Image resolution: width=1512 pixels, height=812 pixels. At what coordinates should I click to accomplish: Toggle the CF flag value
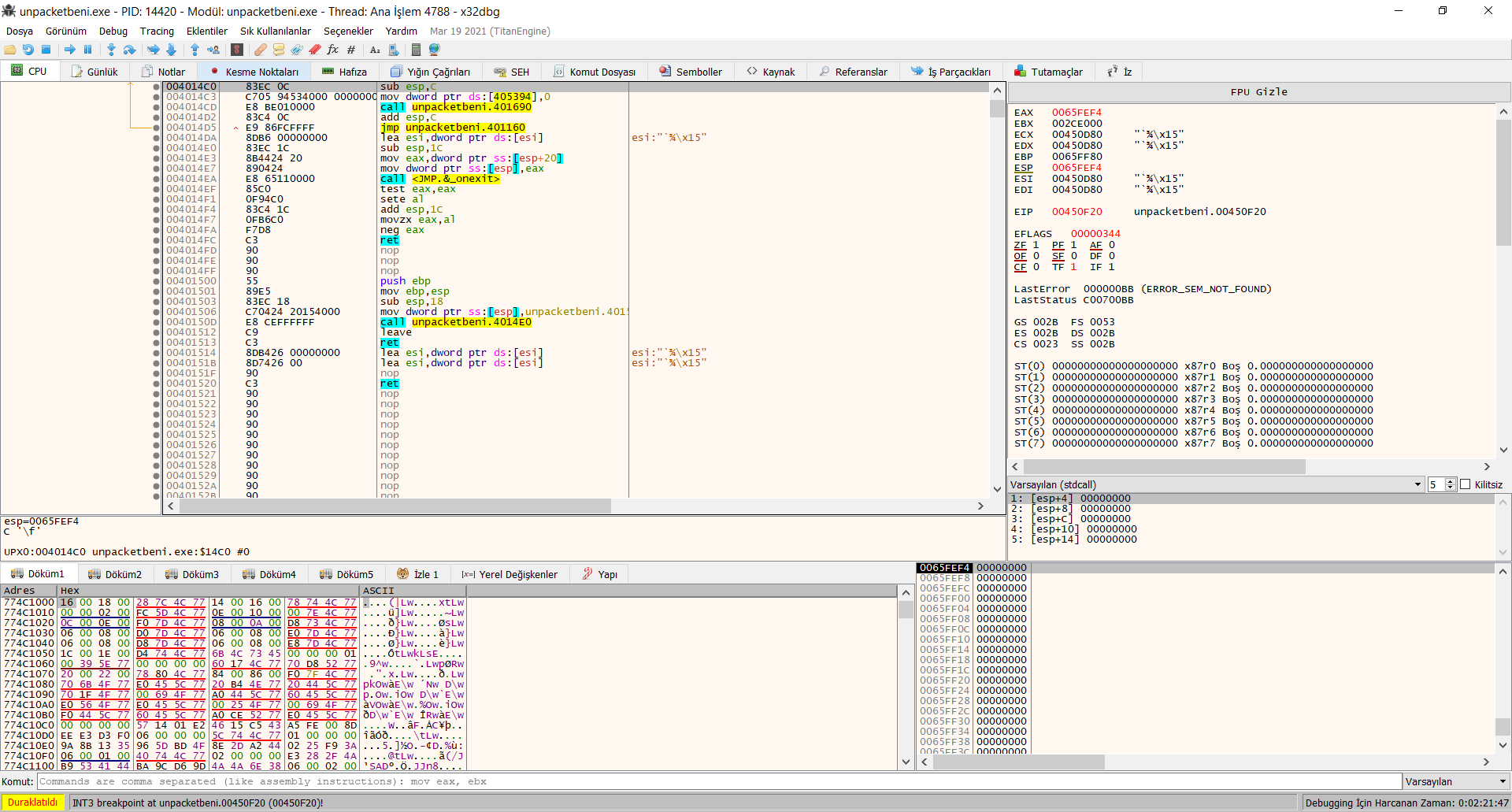tap(1036, 267)
